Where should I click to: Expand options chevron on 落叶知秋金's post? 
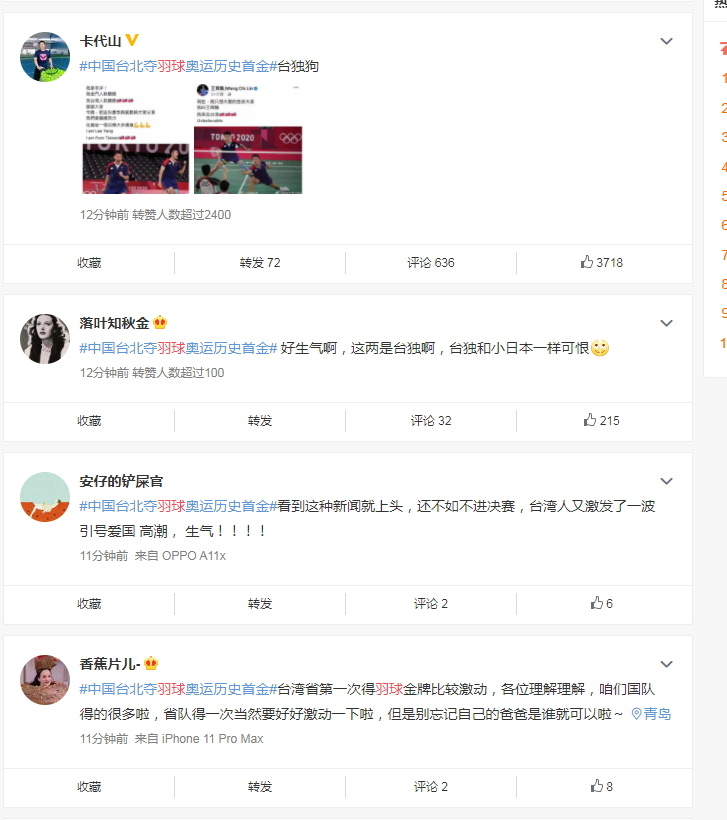(x=666, y=323)
